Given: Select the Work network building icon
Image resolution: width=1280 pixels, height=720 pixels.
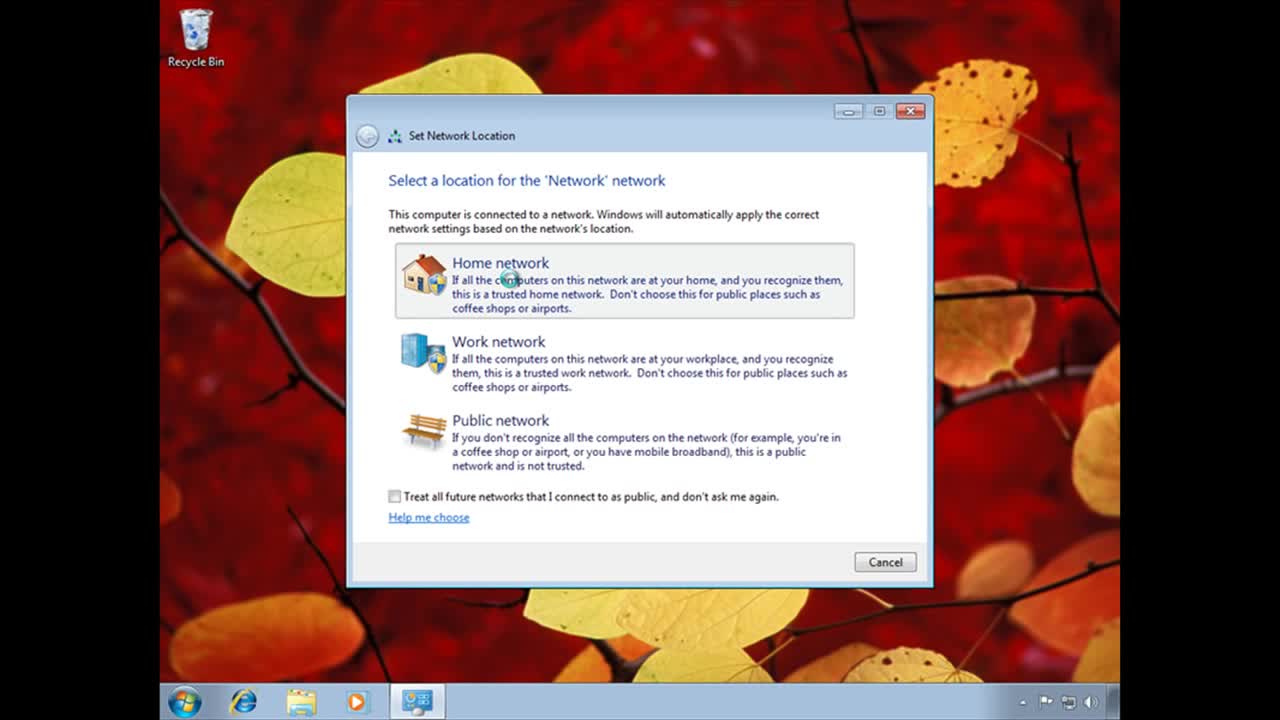Looking at the screenshot, I should 424,353.
